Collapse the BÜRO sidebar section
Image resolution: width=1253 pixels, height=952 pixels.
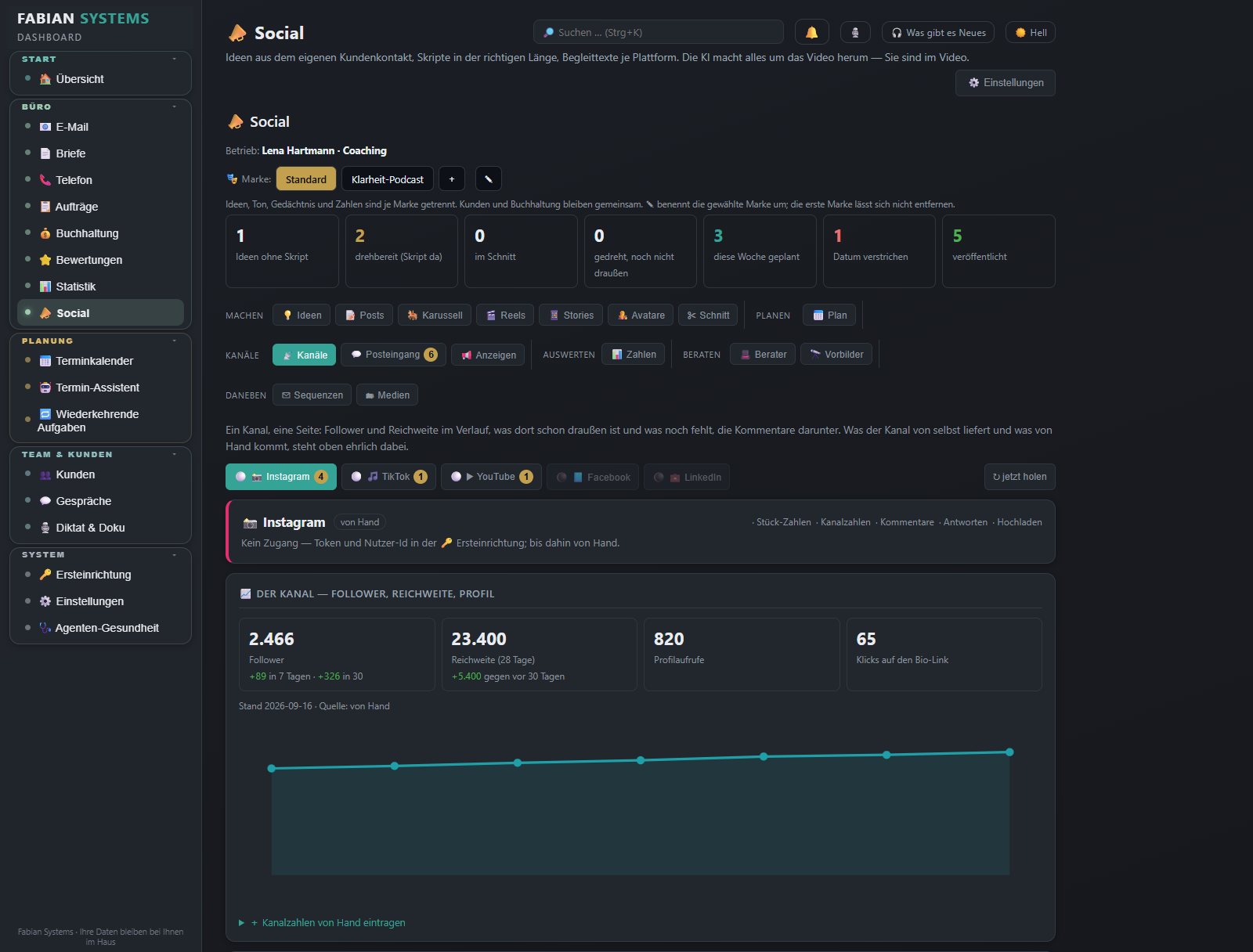click(174, 106)
